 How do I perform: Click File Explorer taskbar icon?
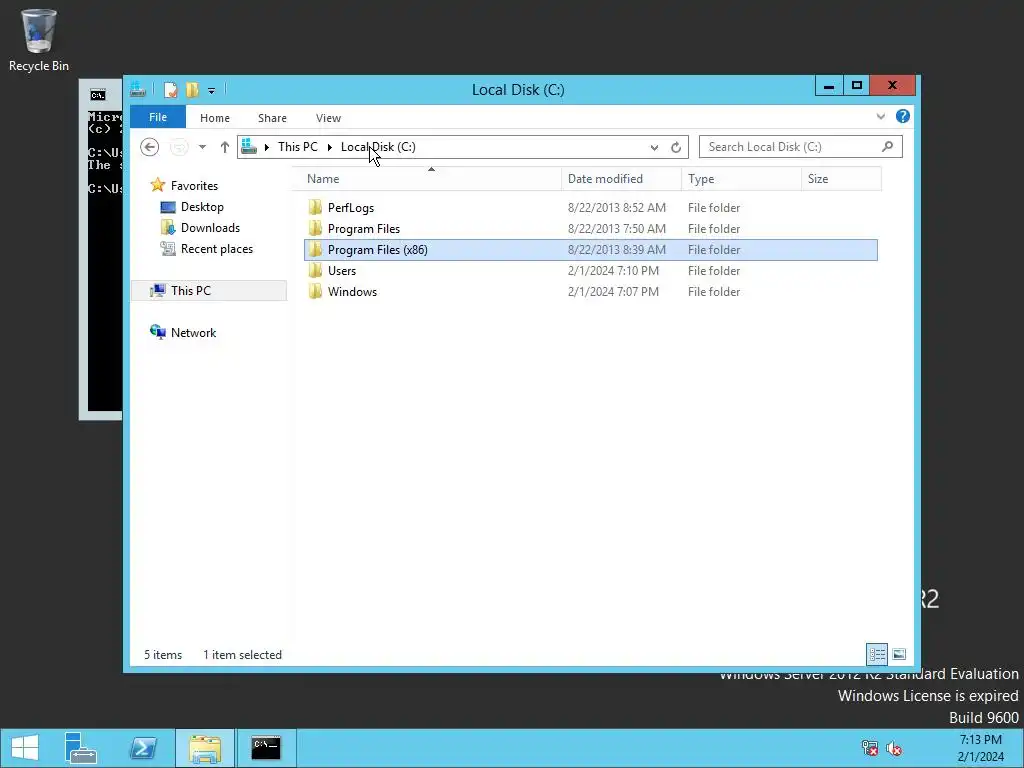point(204,748)
